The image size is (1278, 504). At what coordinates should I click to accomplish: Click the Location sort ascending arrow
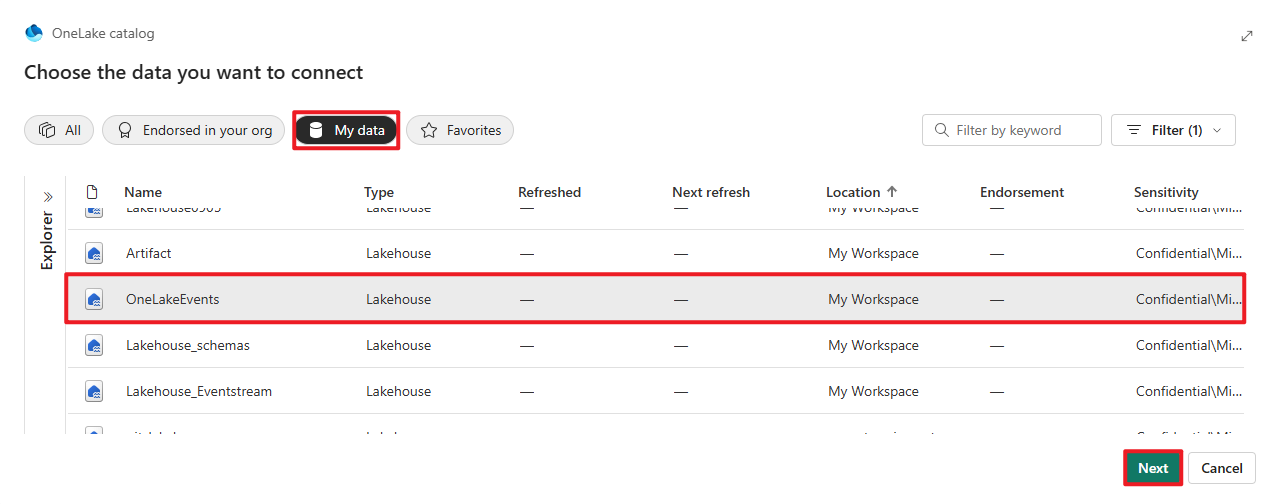[x=892, y=192]
